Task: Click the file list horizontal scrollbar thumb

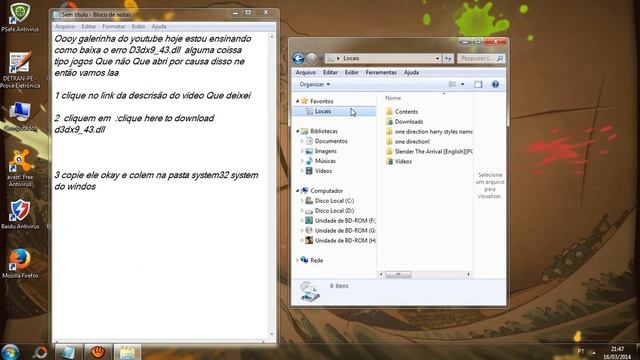Action: tap(398, 274)
